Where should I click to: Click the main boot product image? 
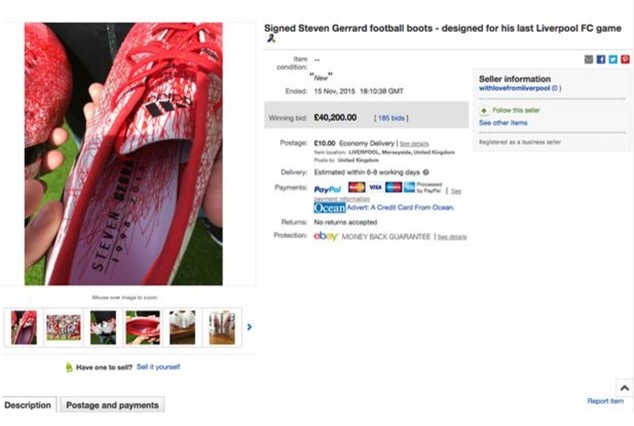[123, 154]
